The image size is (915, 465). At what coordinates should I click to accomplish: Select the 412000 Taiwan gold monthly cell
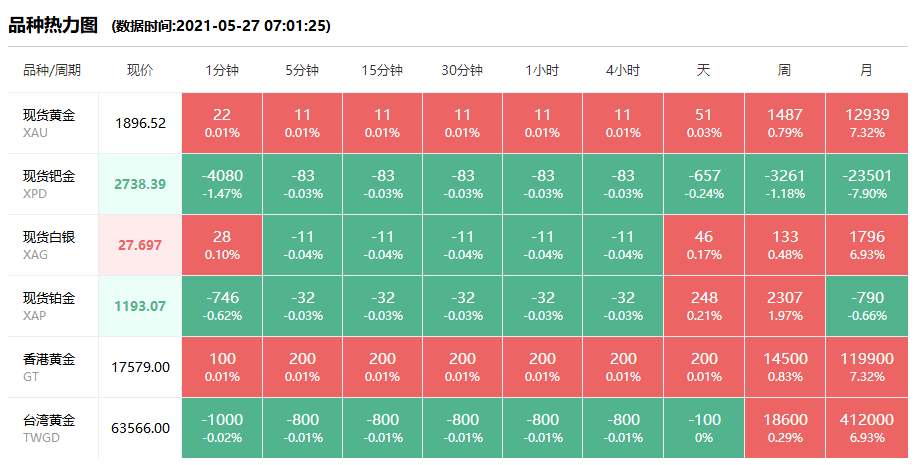tap(866, 427)
